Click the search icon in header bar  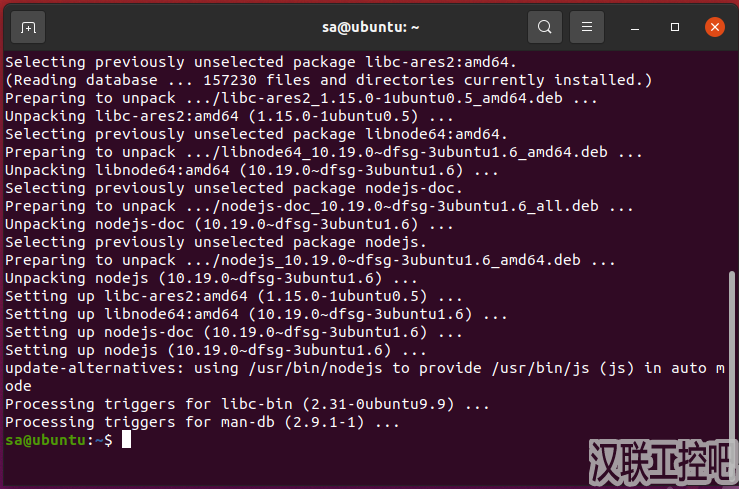[544, 27]
